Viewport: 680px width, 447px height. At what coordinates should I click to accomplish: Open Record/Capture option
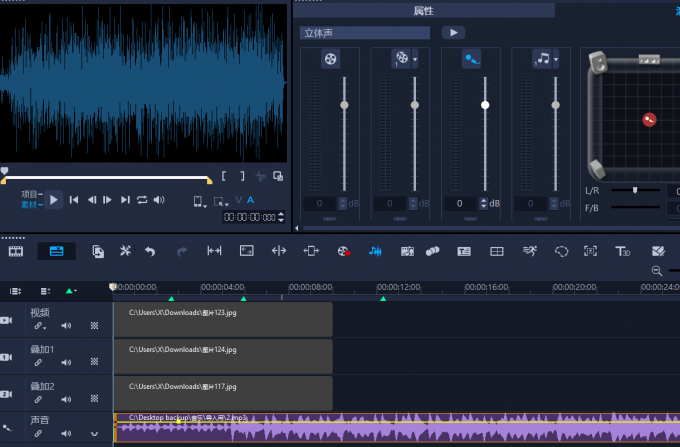[343, 251]
